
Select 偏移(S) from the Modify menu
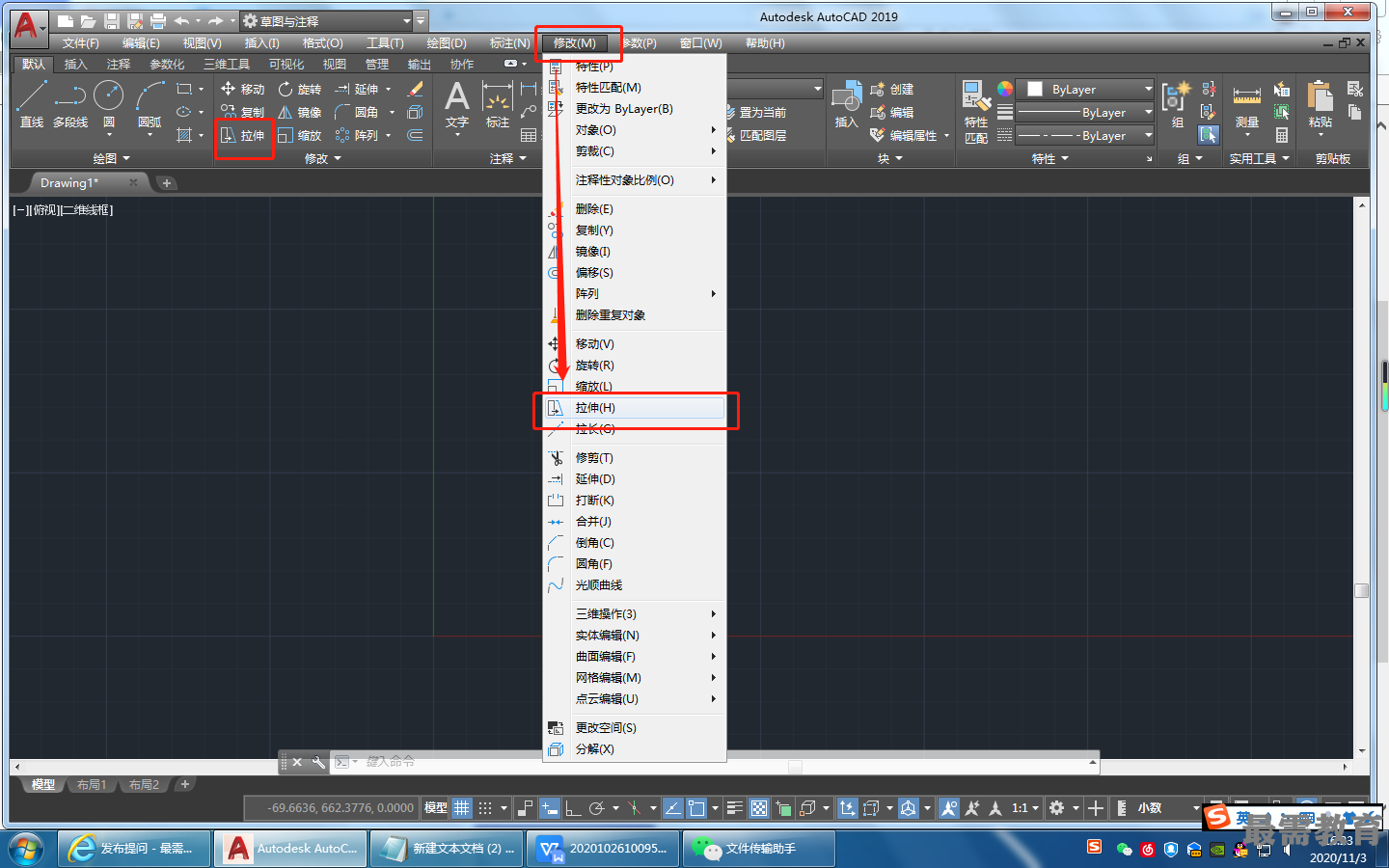[635, 273]
